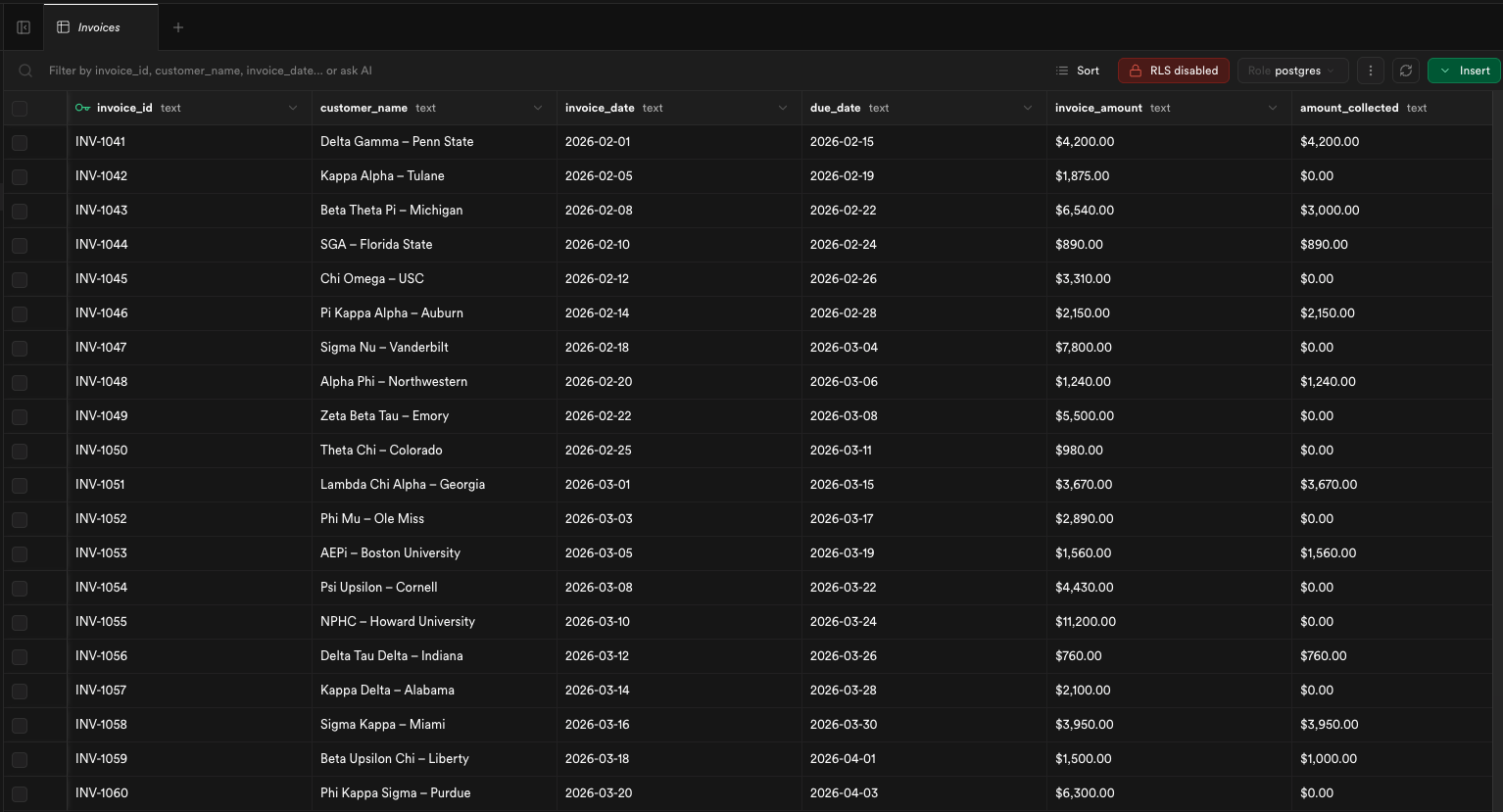Click the unlocked padlock icon on RLS disabled
This screenshot has width=1503, height=812.
[1136, 71]
